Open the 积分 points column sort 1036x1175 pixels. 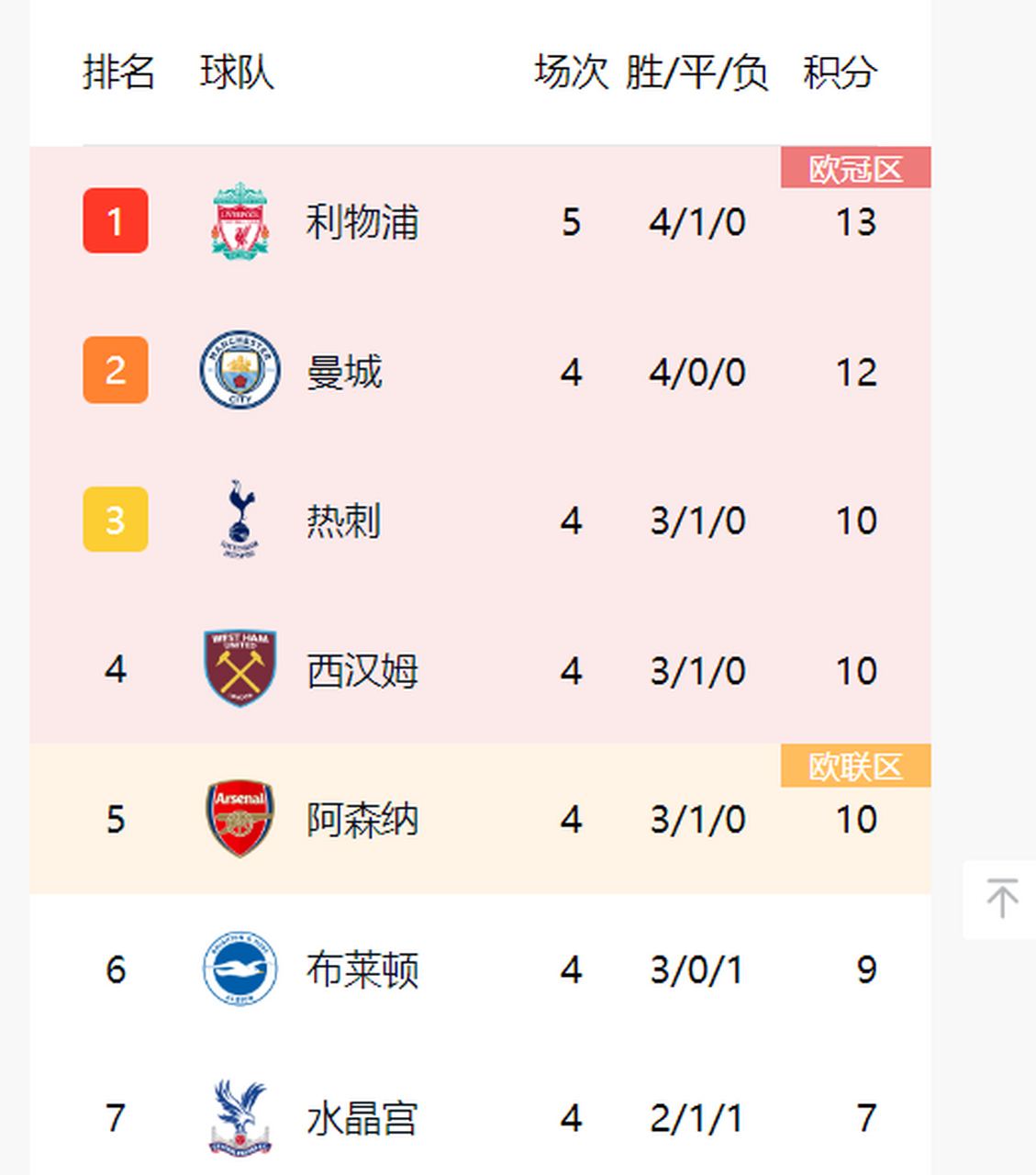[841, 74]
